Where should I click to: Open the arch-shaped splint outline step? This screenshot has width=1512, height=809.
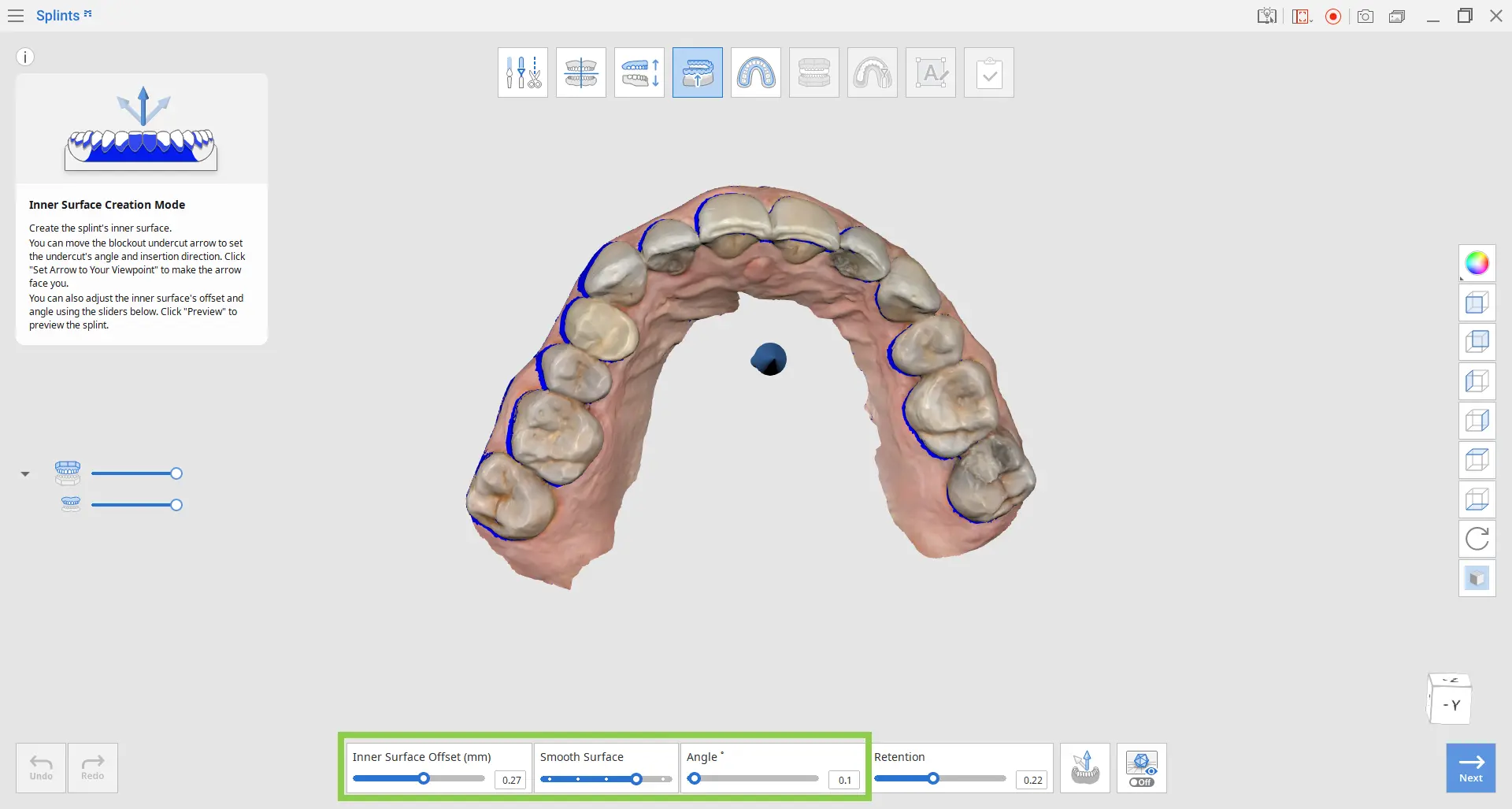(756, 72)
